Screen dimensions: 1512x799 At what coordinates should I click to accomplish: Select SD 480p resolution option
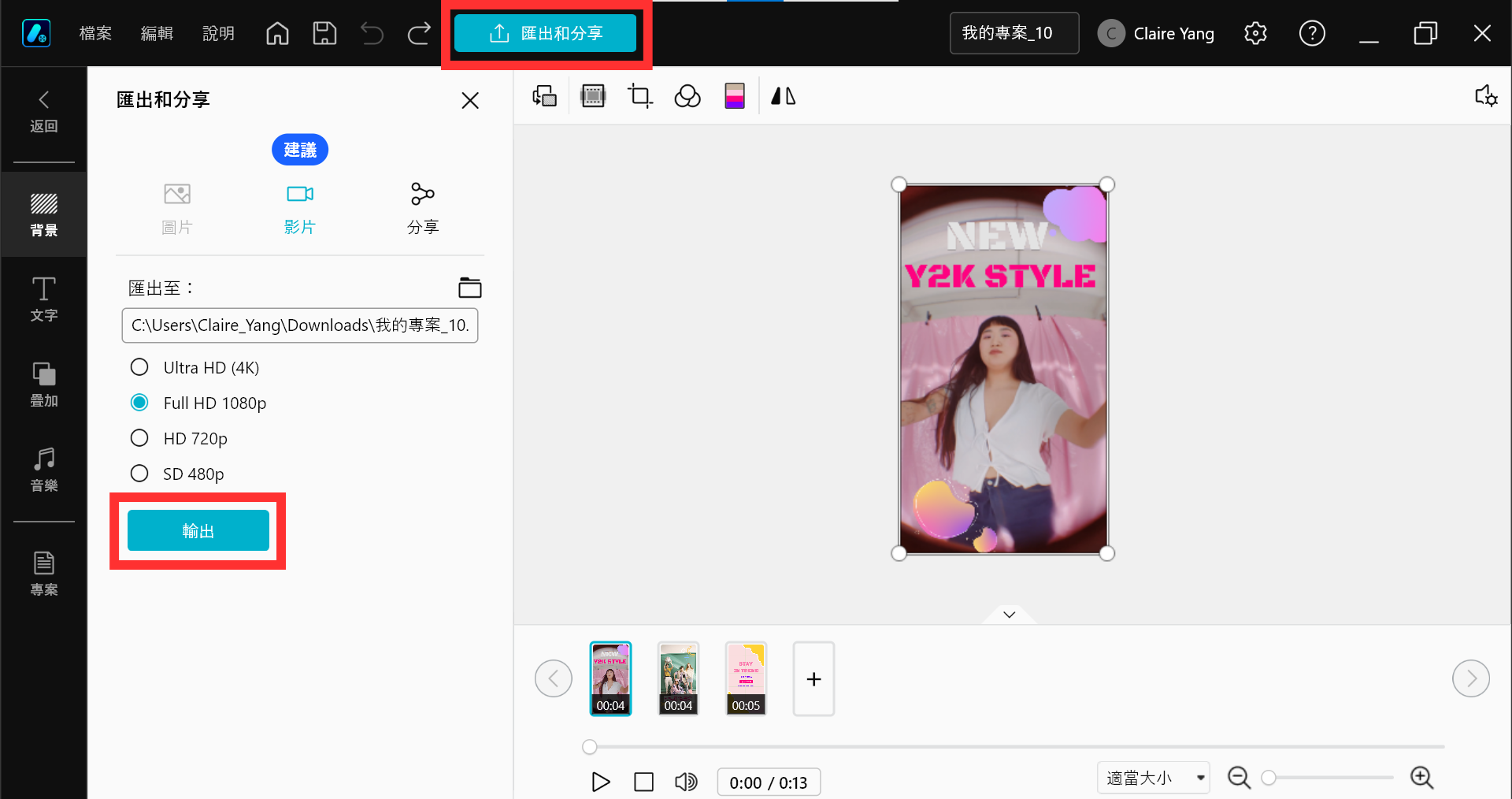pos(139,474)
